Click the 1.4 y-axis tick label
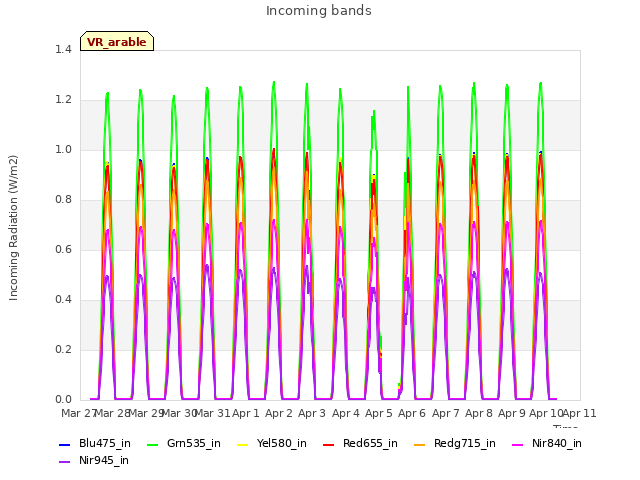This screenshot has height=480, width=640. click(63, 49)
